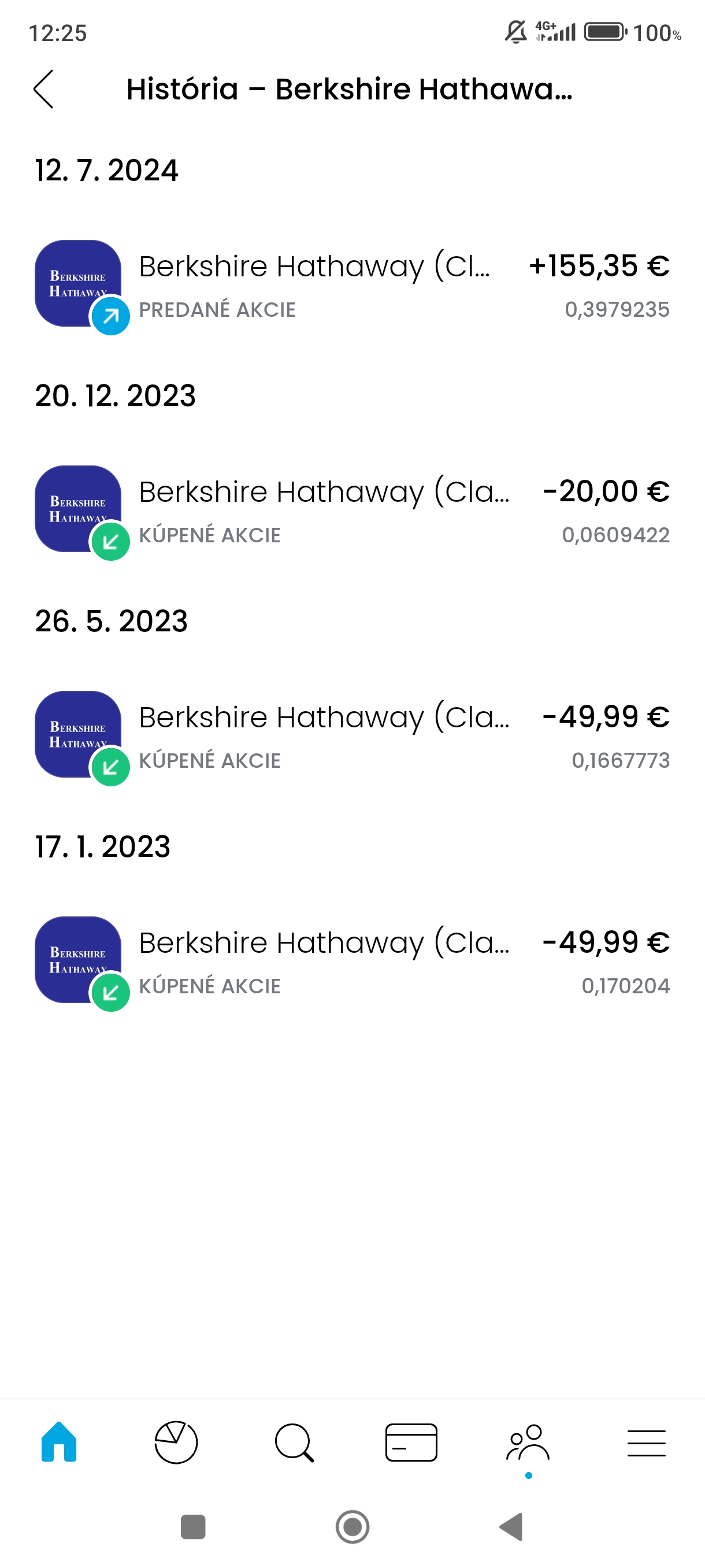Tap Android back triangle button

click(x=511, y=1526)
